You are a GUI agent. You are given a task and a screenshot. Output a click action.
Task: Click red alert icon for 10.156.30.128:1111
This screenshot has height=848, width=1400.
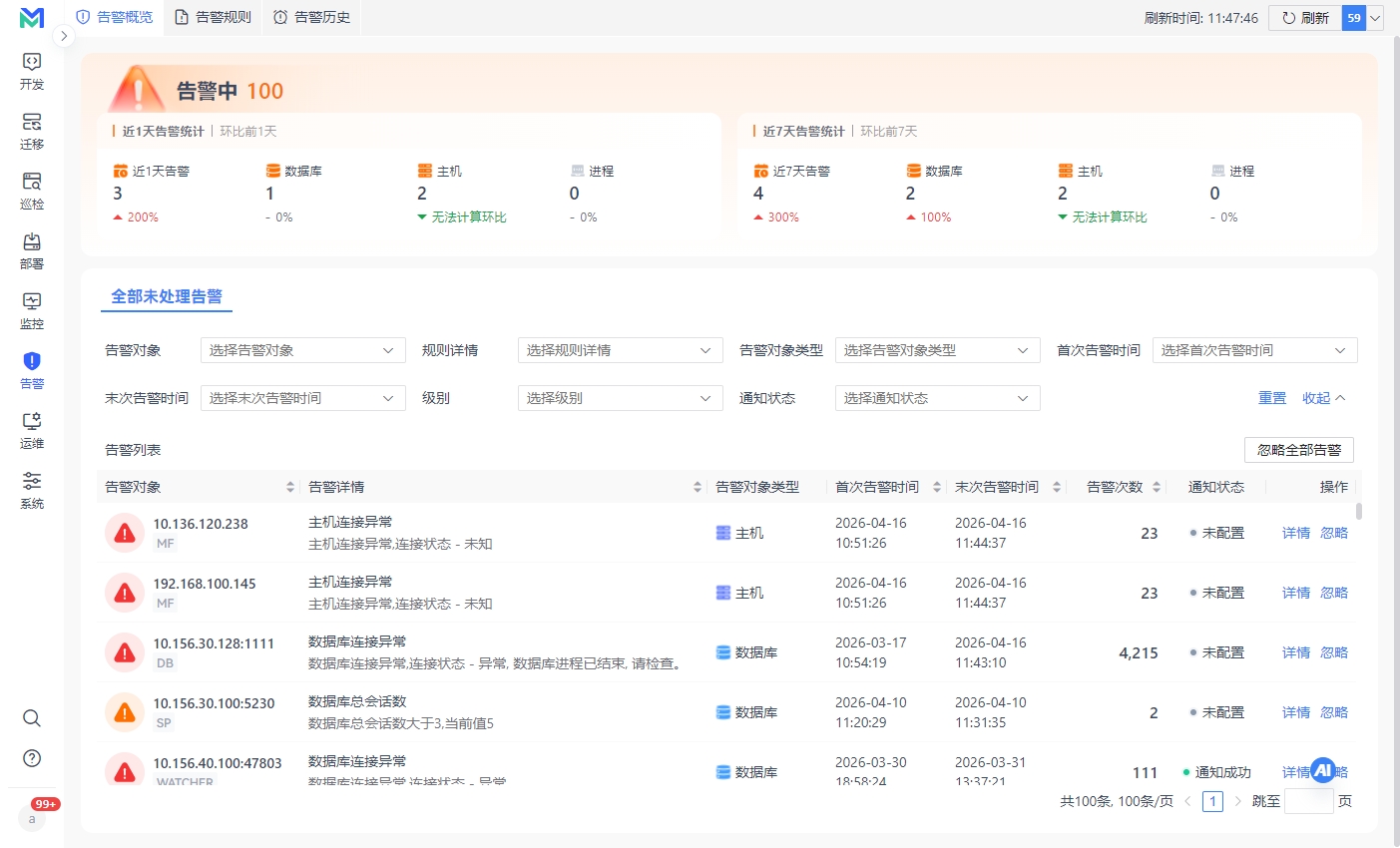pyautogui.click(x=125, y=652)
